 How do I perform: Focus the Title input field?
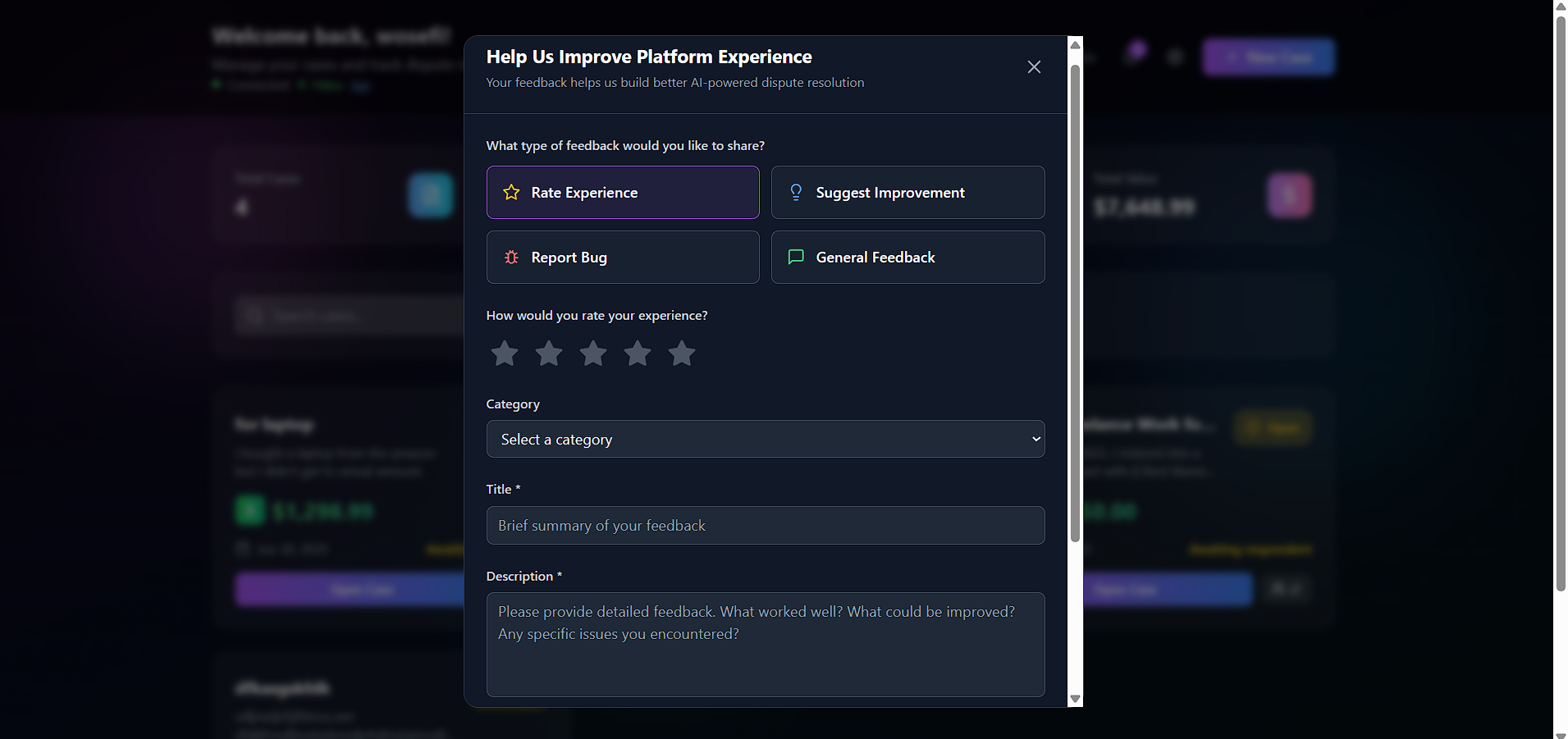(766, 526)
